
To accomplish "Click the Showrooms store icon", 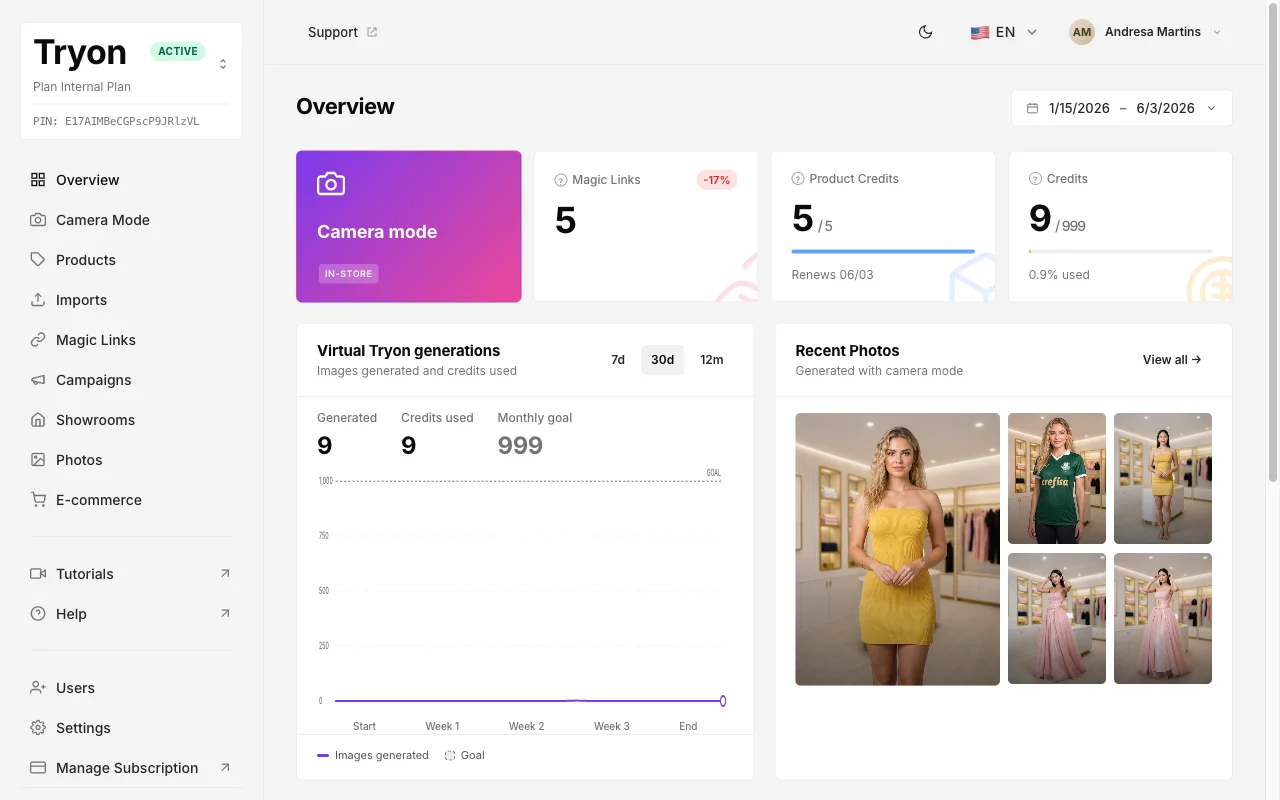I will pos(38,420).
